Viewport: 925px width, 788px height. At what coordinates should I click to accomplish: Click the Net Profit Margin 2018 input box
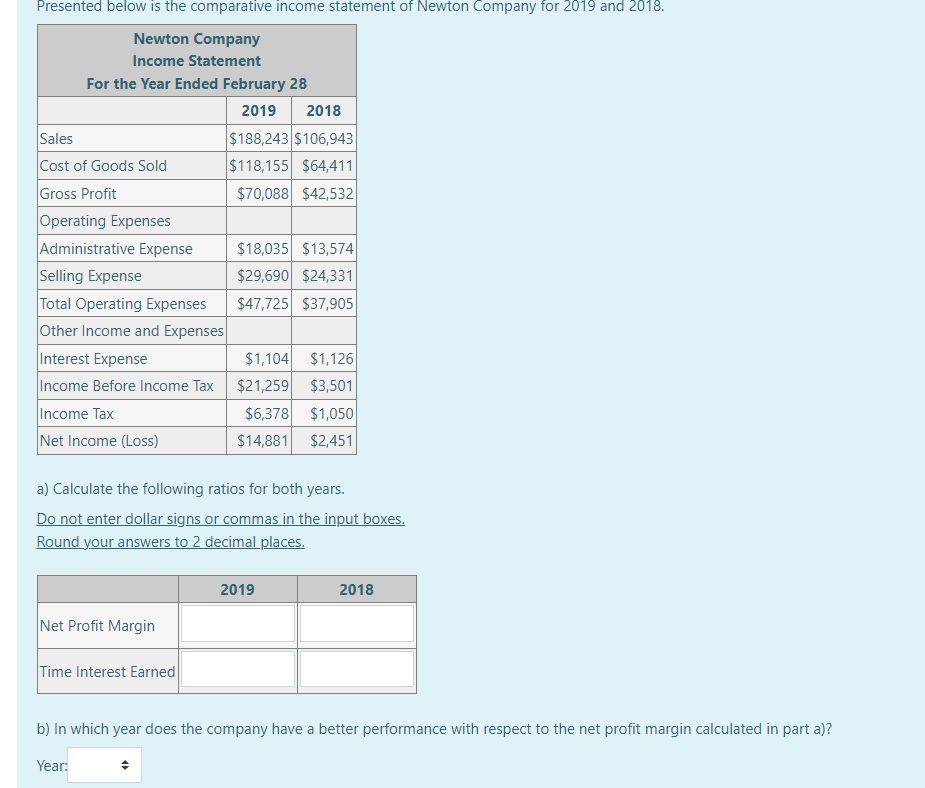[x=356, y=622]
